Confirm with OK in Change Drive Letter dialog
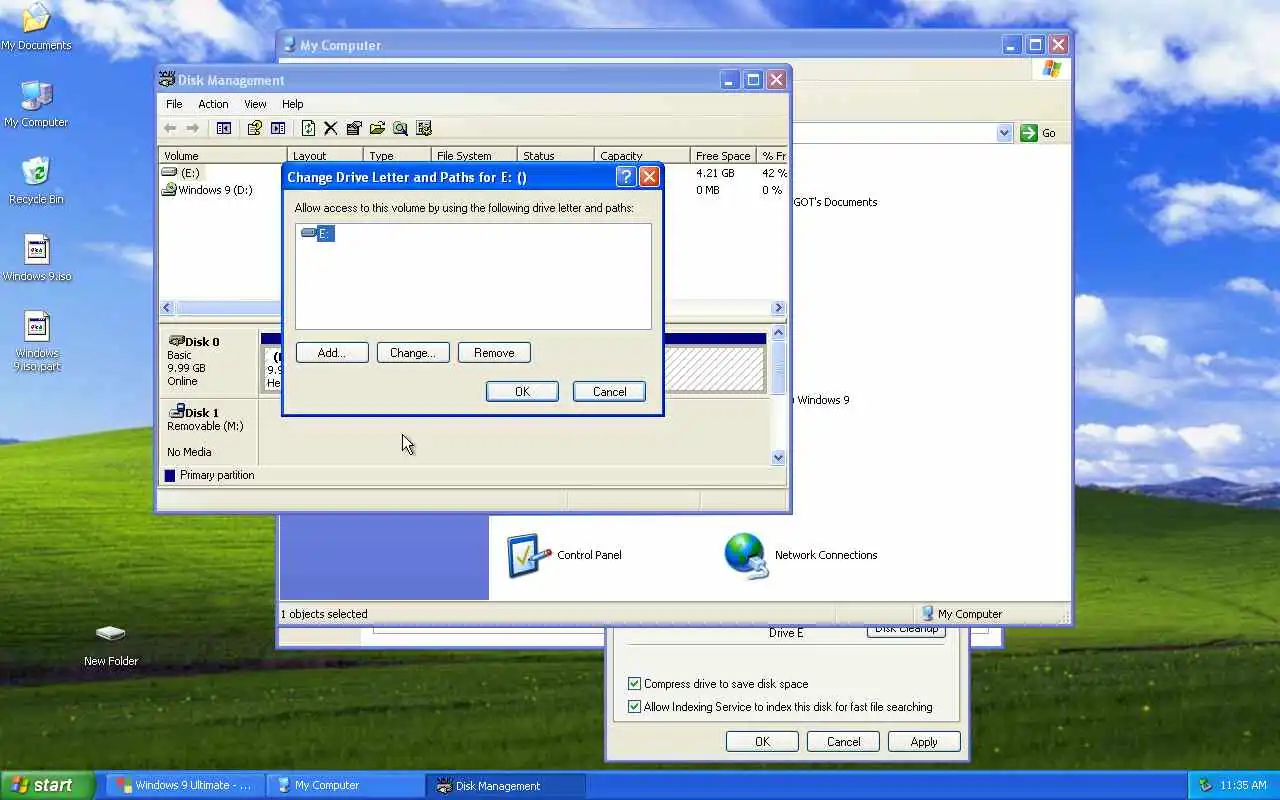Viewport: 1280px width, 800px height. coord(522,392)
